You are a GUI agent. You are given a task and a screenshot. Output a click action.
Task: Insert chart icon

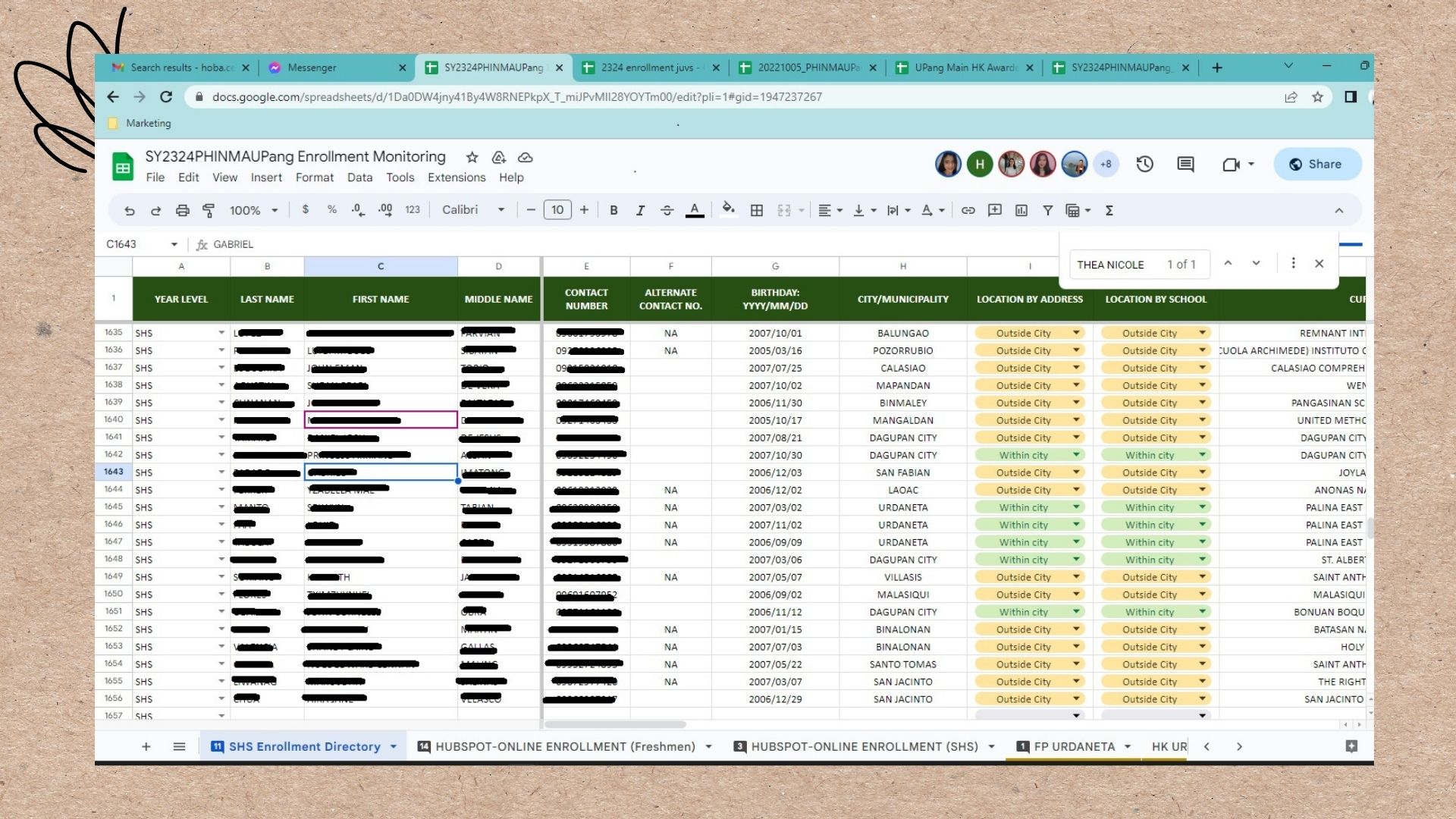tap(1021, 210)
